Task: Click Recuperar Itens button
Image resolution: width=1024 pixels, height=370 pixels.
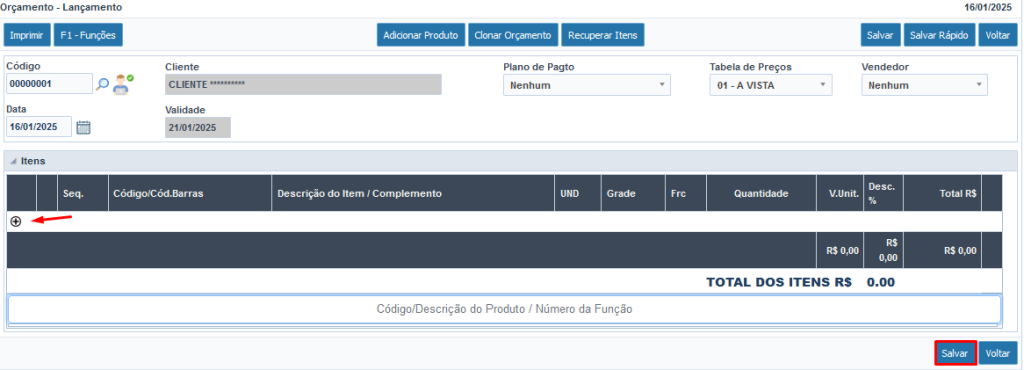Action: tap(603, 35)
